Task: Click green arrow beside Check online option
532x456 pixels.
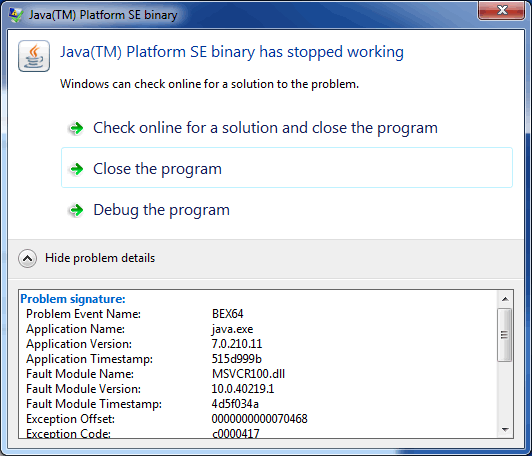Action: [x=76, y=128]
